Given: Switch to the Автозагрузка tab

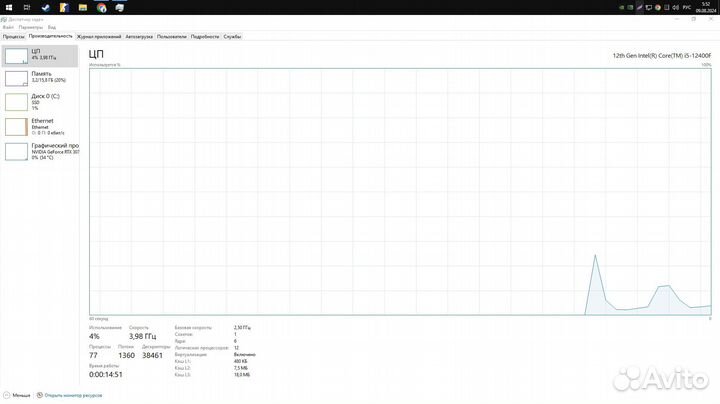Looking at the screenshot, I should (x=139, y=36).
